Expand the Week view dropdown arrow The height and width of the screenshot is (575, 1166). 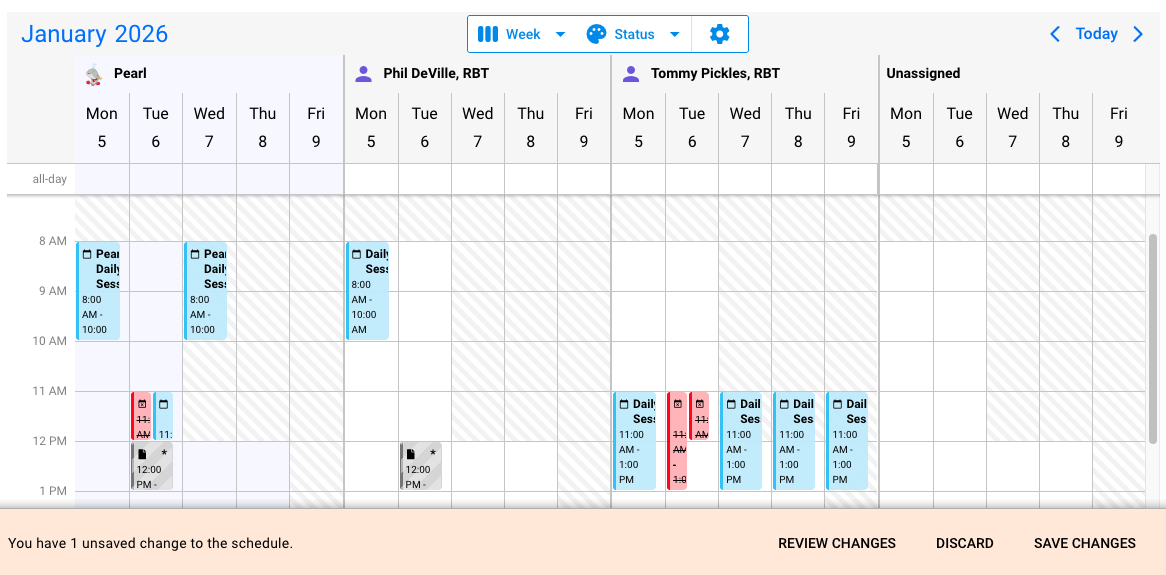coord(560,34)
